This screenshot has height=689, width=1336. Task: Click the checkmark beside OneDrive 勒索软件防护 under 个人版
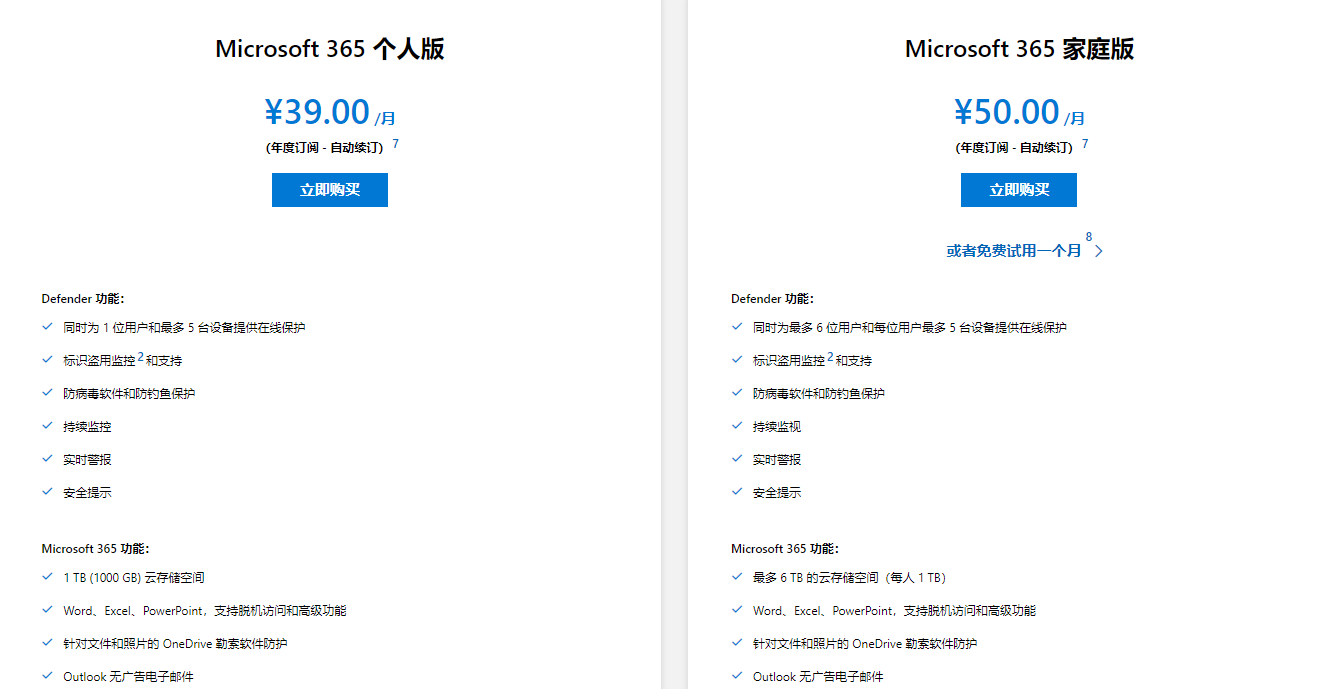pos(47,643)
